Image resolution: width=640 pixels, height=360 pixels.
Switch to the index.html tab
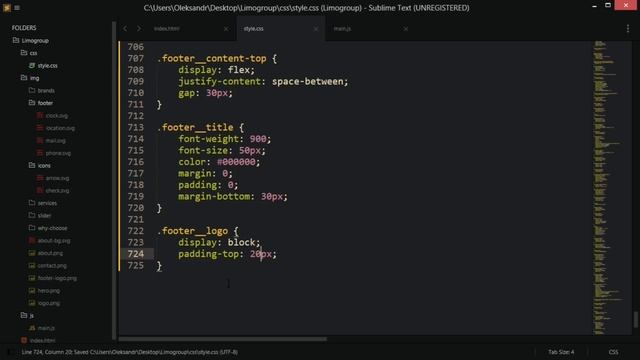tap(167, 29)
